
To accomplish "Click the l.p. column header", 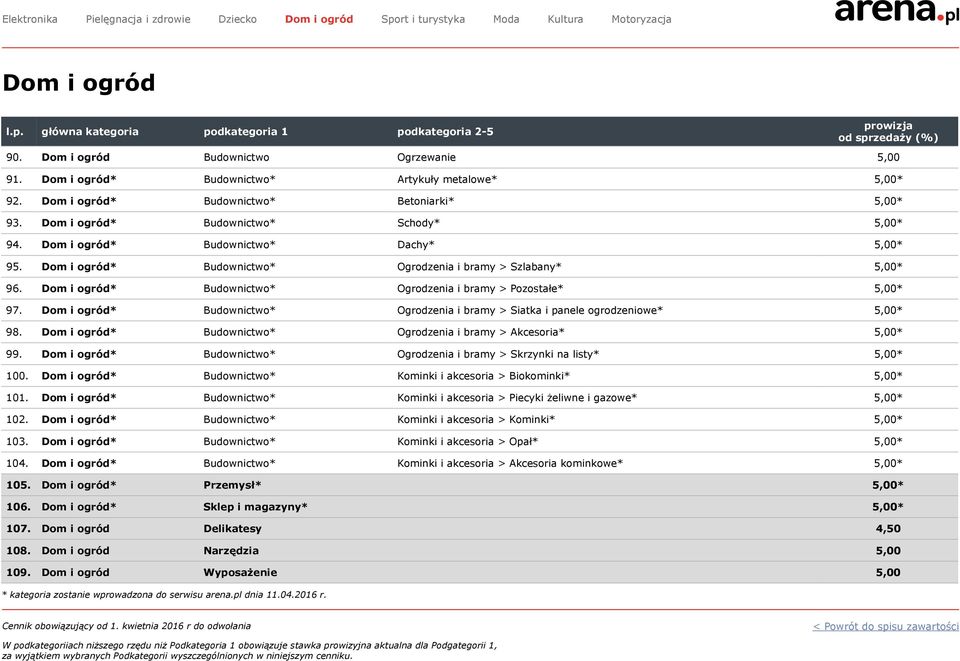I will (x=15, y=132).
